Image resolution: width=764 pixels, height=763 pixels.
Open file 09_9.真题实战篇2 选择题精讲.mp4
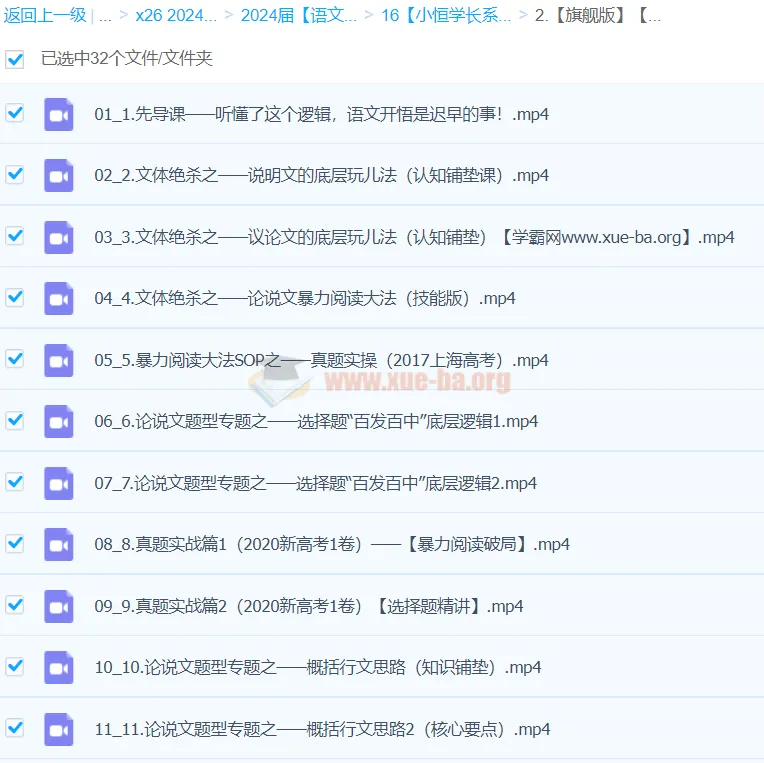pyautogui.click(x=309, y=607)
